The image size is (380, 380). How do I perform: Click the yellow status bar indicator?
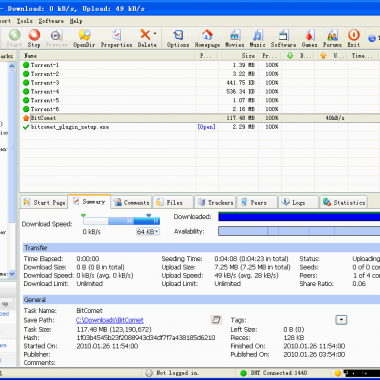pyautogui.click(x=338, y=373)
